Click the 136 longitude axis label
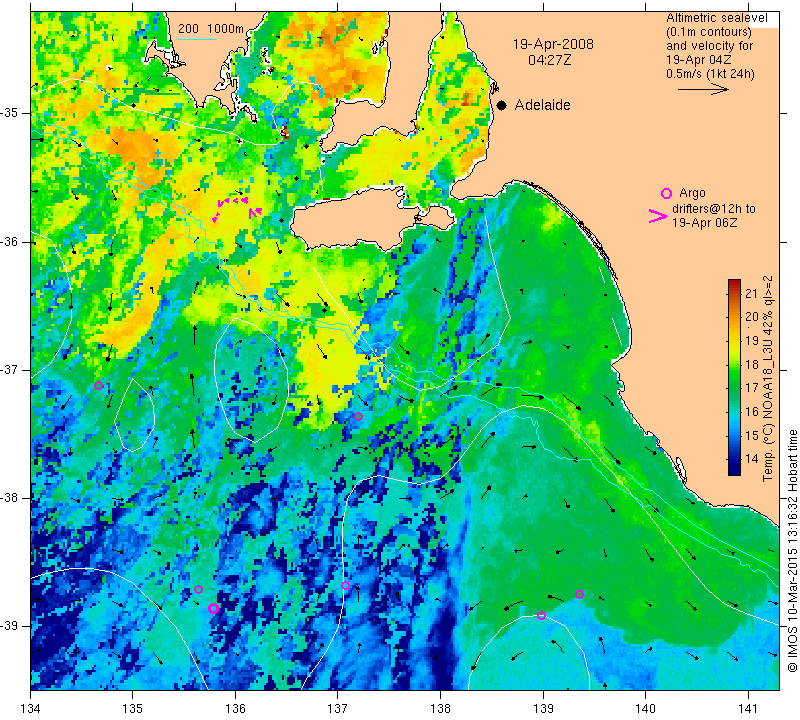 tap(235, 709)
